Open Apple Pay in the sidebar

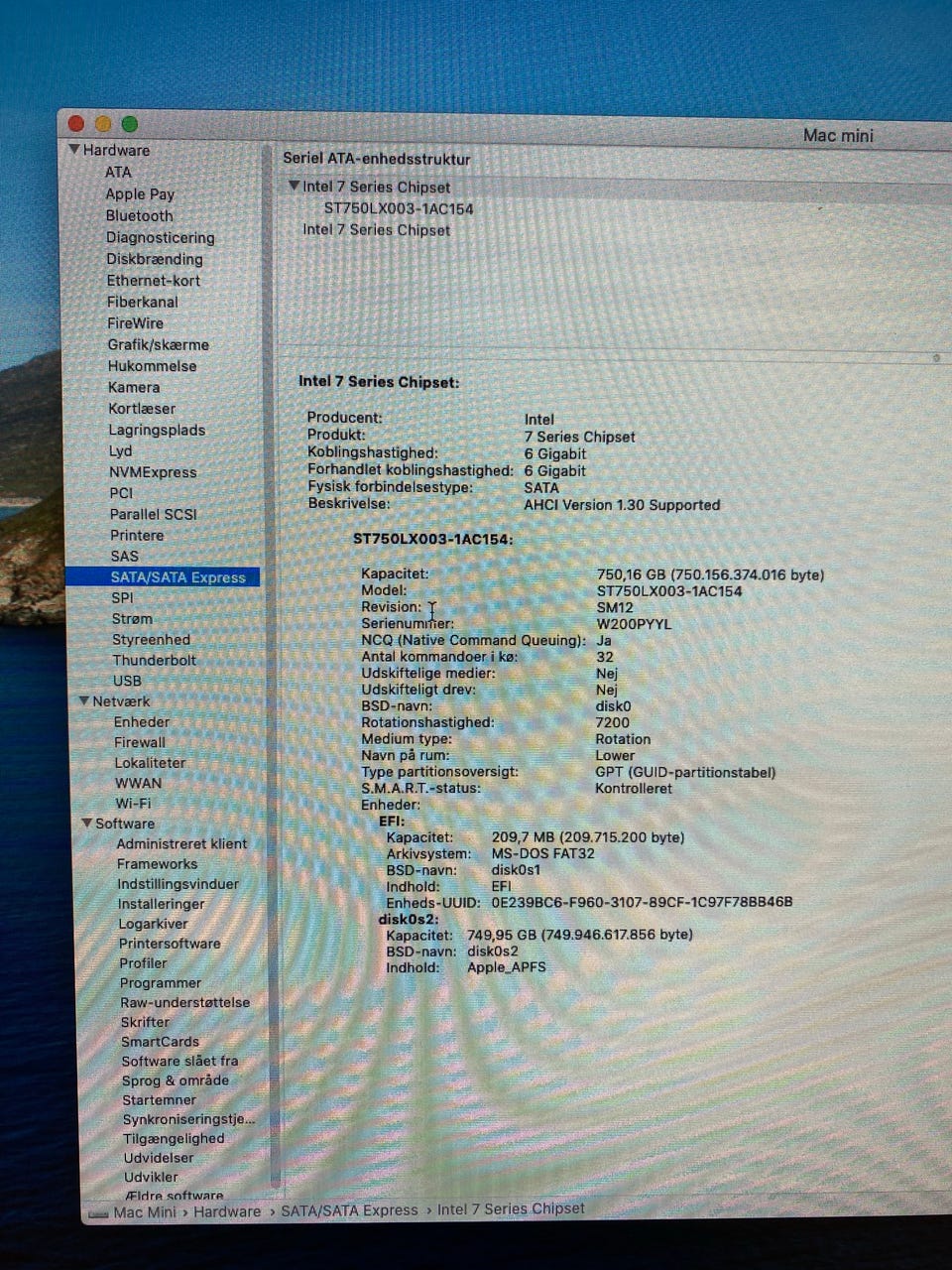140,194
